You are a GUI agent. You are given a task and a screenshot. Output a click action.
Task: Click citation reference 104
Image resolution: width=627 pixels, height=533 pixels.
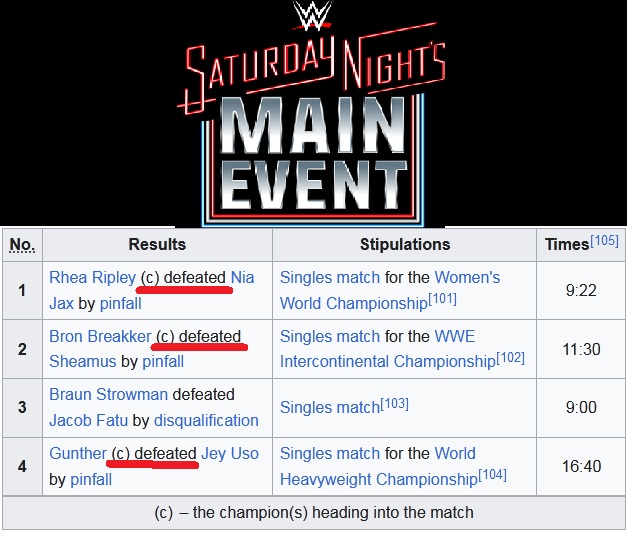(x=493, y=474)
